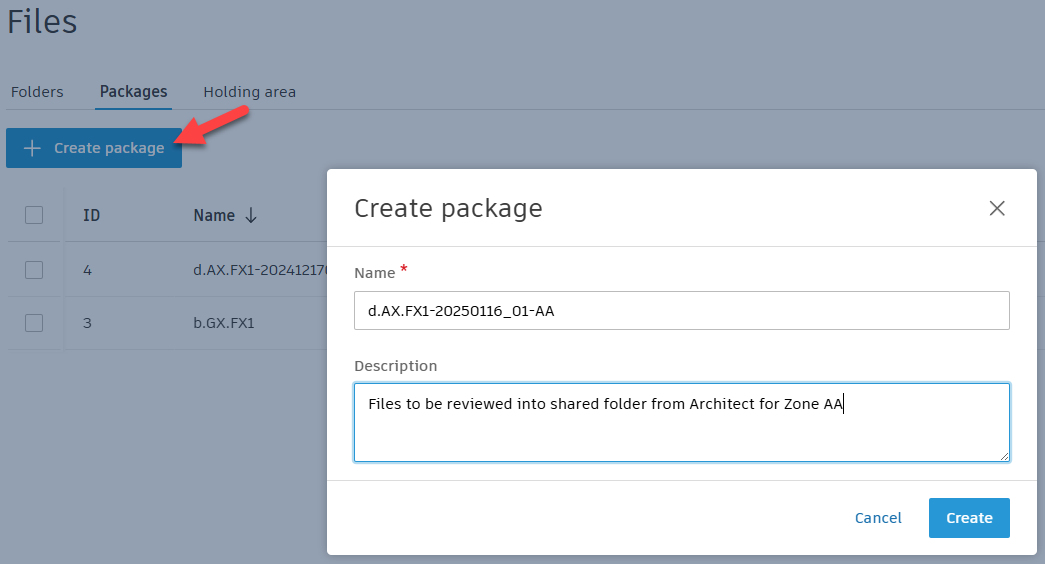Open package d.AX.FX1-20241217
The image size is (1045, 564).
pos(260,270)
